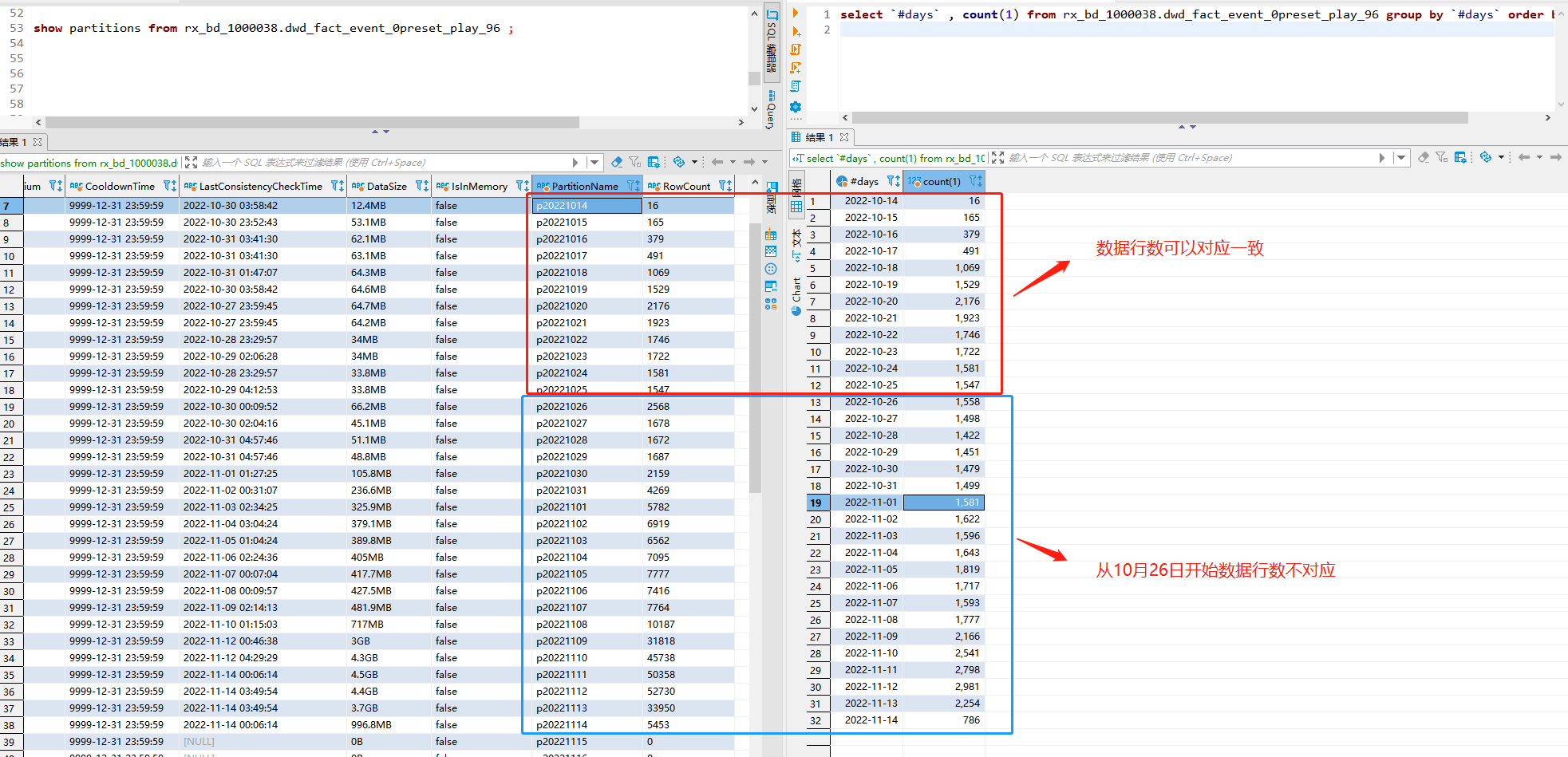Viewport: 1568px width, 757px height.
Task: Go forward in right results history
Action: [1555, 157]
